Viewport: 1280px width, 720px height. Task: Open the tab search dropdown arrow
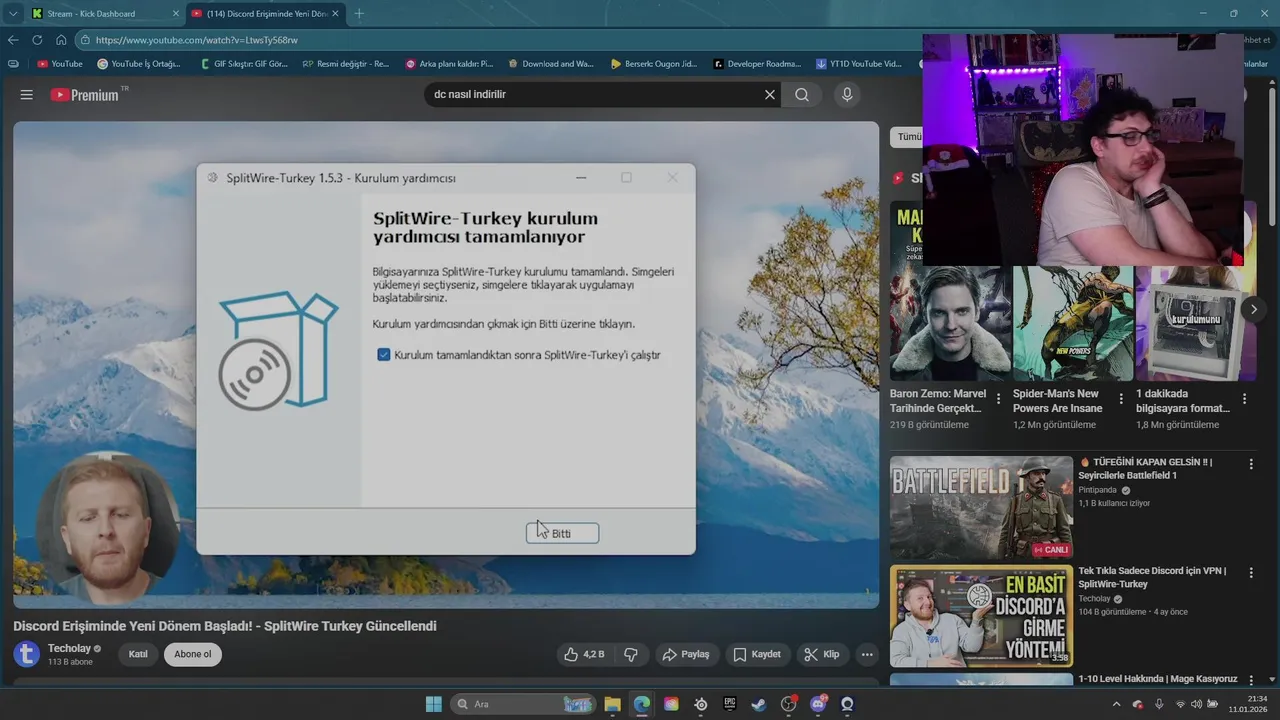13,13
